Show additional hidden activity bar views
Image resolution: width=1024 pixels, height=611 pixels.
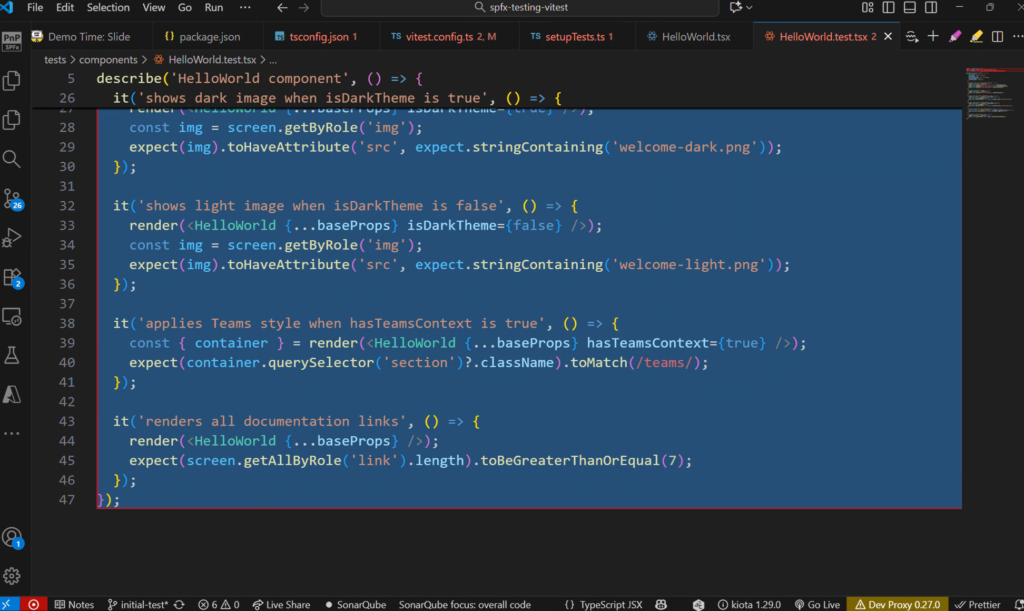coord(12,433)
